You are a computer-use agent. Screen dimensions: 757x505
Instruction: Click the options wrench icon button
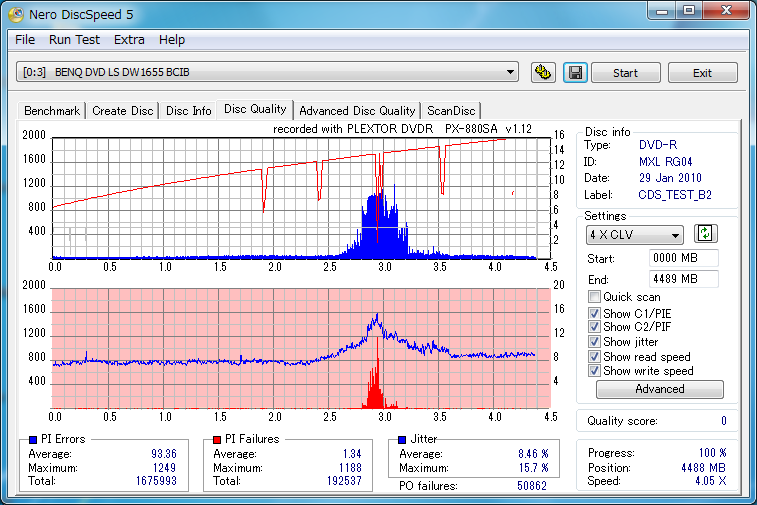[543, 73]
